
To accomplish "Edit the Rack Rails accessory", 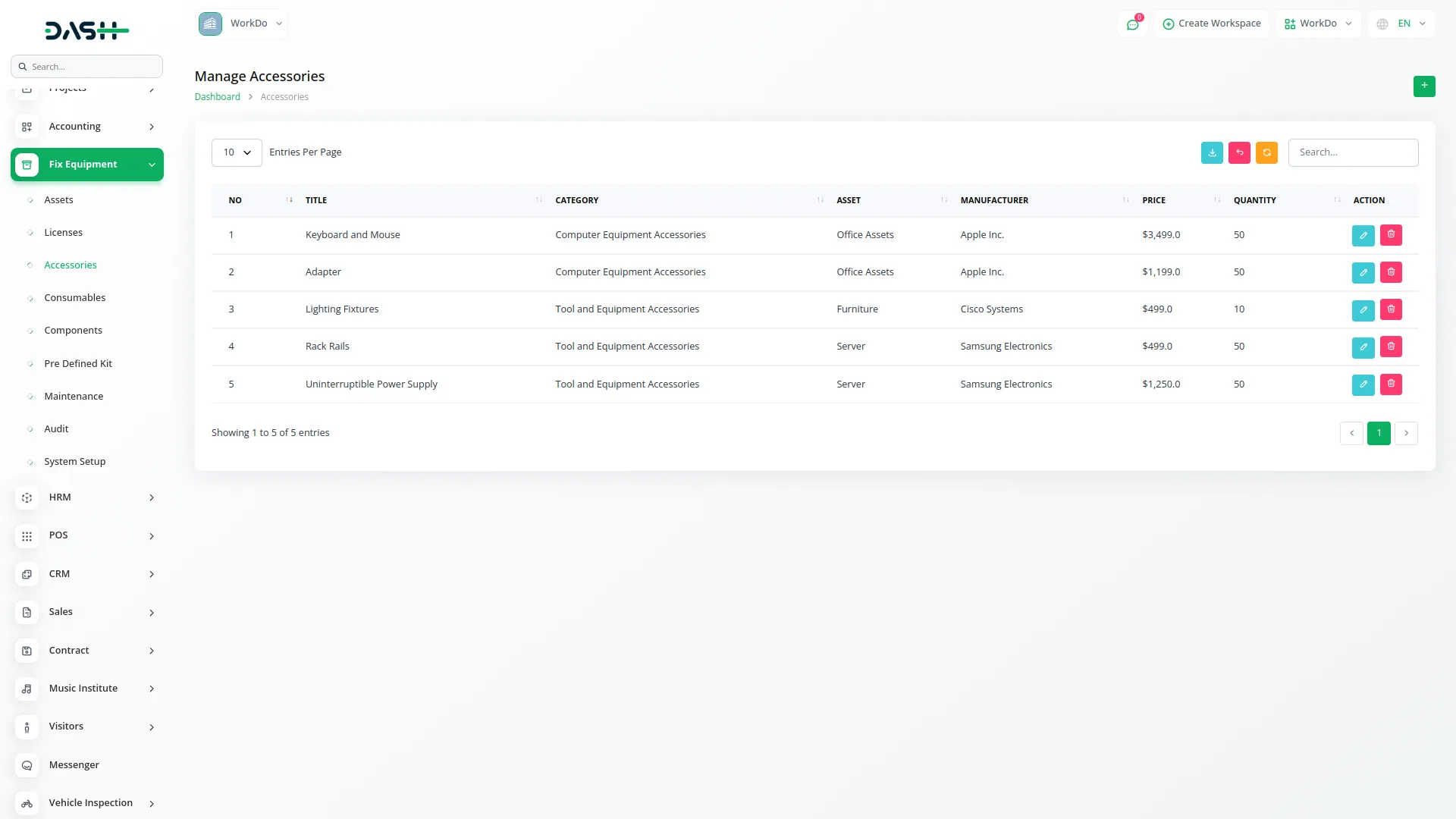I will coord(1363,347).
